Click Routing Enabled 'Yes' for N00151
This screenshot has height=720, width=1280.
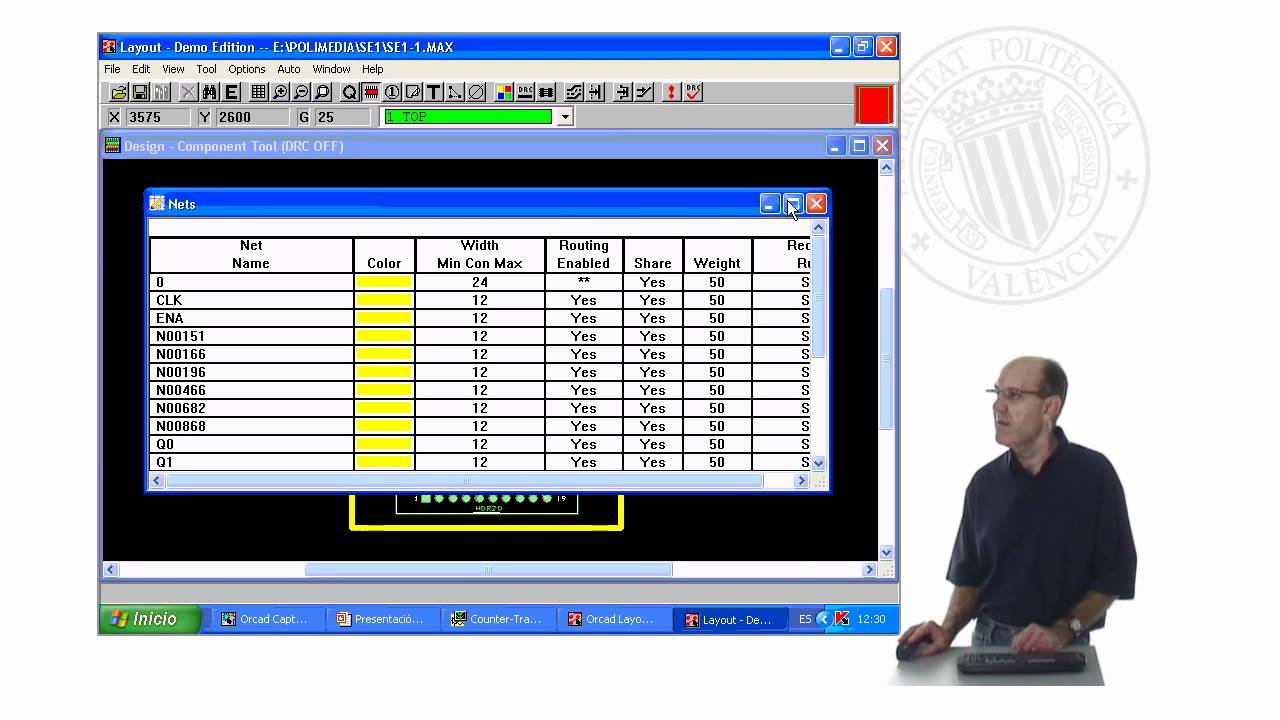tap(584, 336)
